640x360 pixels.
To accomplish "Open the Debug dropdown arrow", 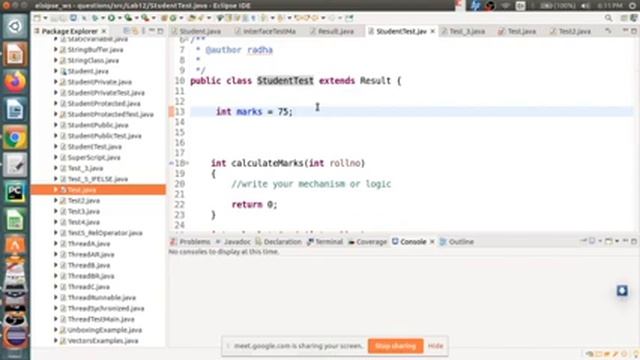I will click(x=102, y=18).
